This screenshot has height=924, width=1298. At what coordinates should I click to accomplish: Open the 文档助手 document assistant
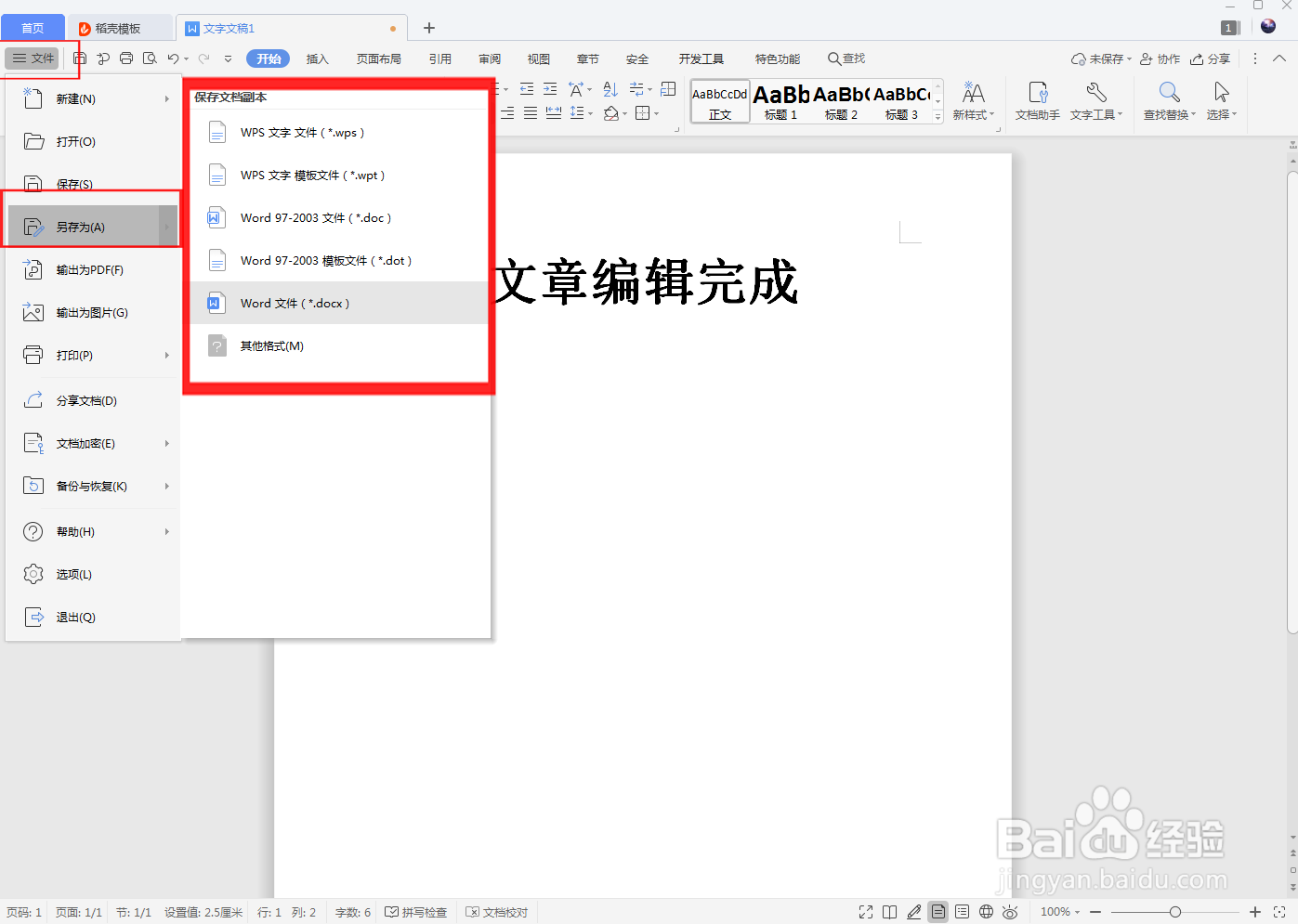(1036, 100)
